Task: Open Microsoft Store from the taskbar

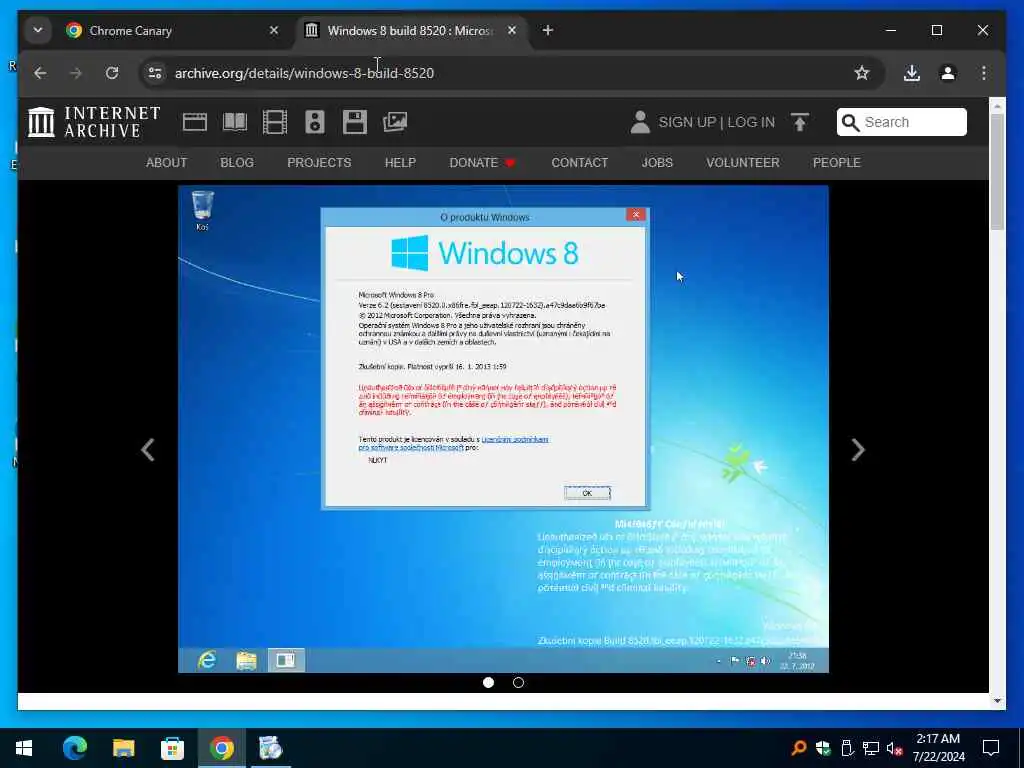Action: [172, 748]
